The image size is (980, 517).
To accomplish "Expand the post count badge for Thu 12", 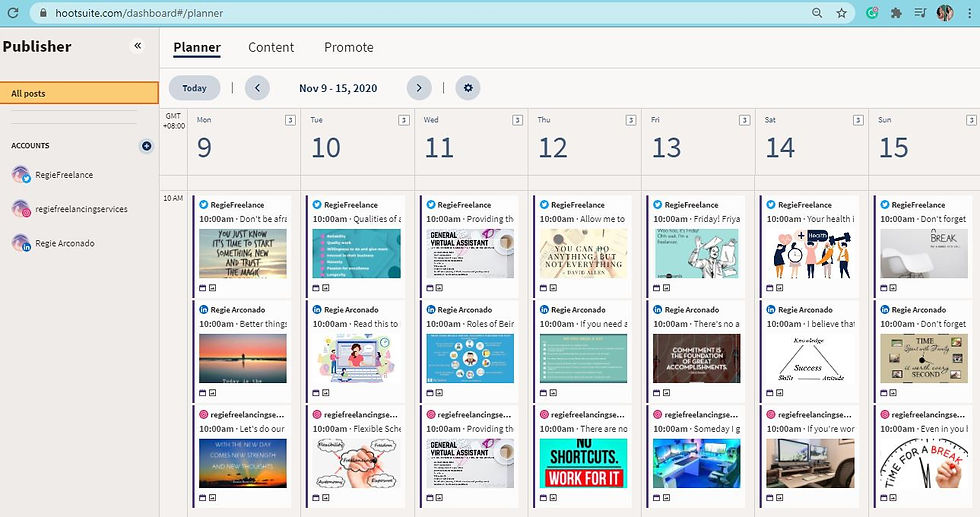I will [631, 120].
